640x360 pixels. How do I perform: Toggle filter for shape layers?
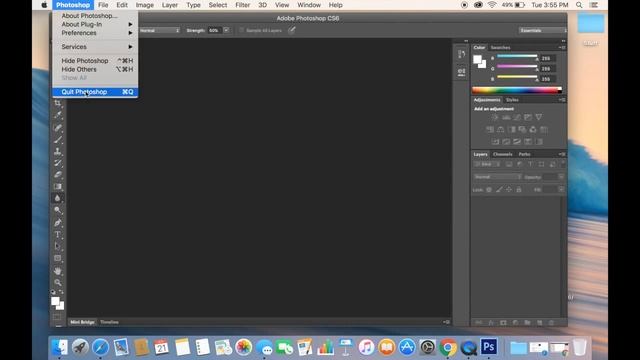tap(541, 164)
